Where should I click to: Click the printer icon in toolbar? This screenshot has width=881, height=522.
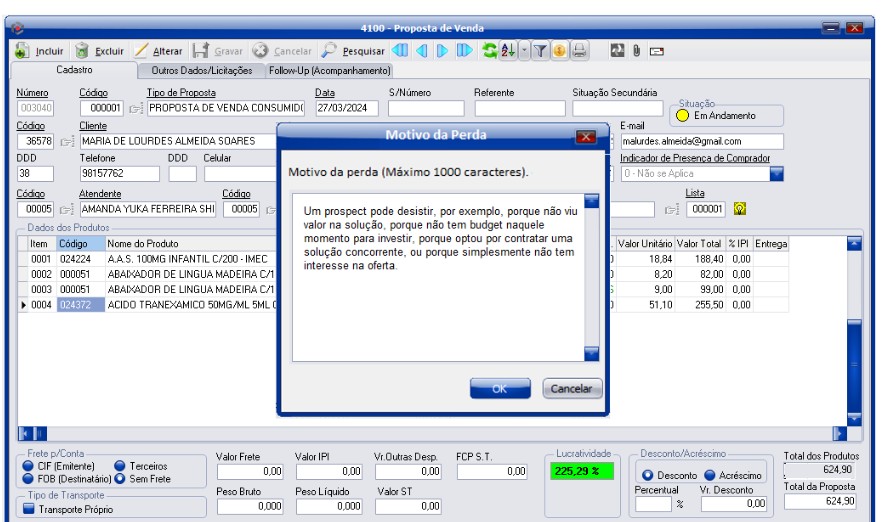580,51
